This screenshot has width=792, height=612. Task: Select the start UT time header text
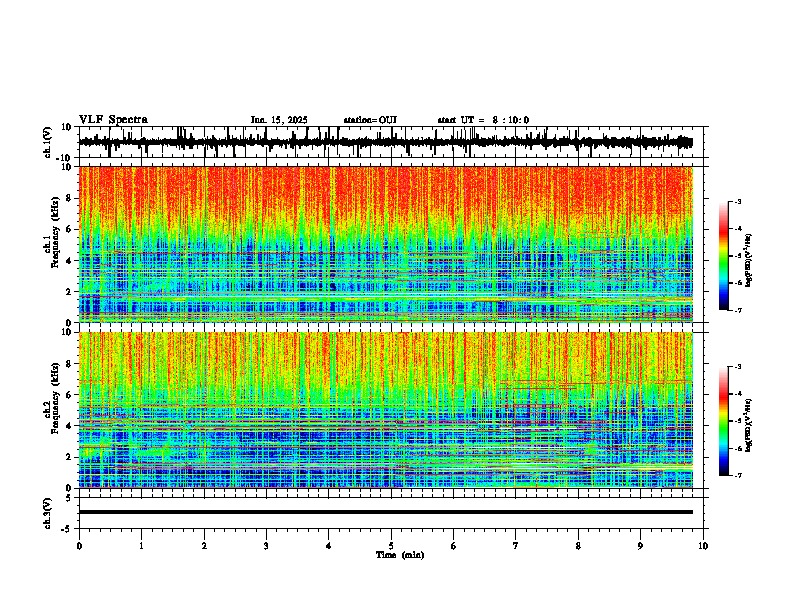click(x=483, y=120)
